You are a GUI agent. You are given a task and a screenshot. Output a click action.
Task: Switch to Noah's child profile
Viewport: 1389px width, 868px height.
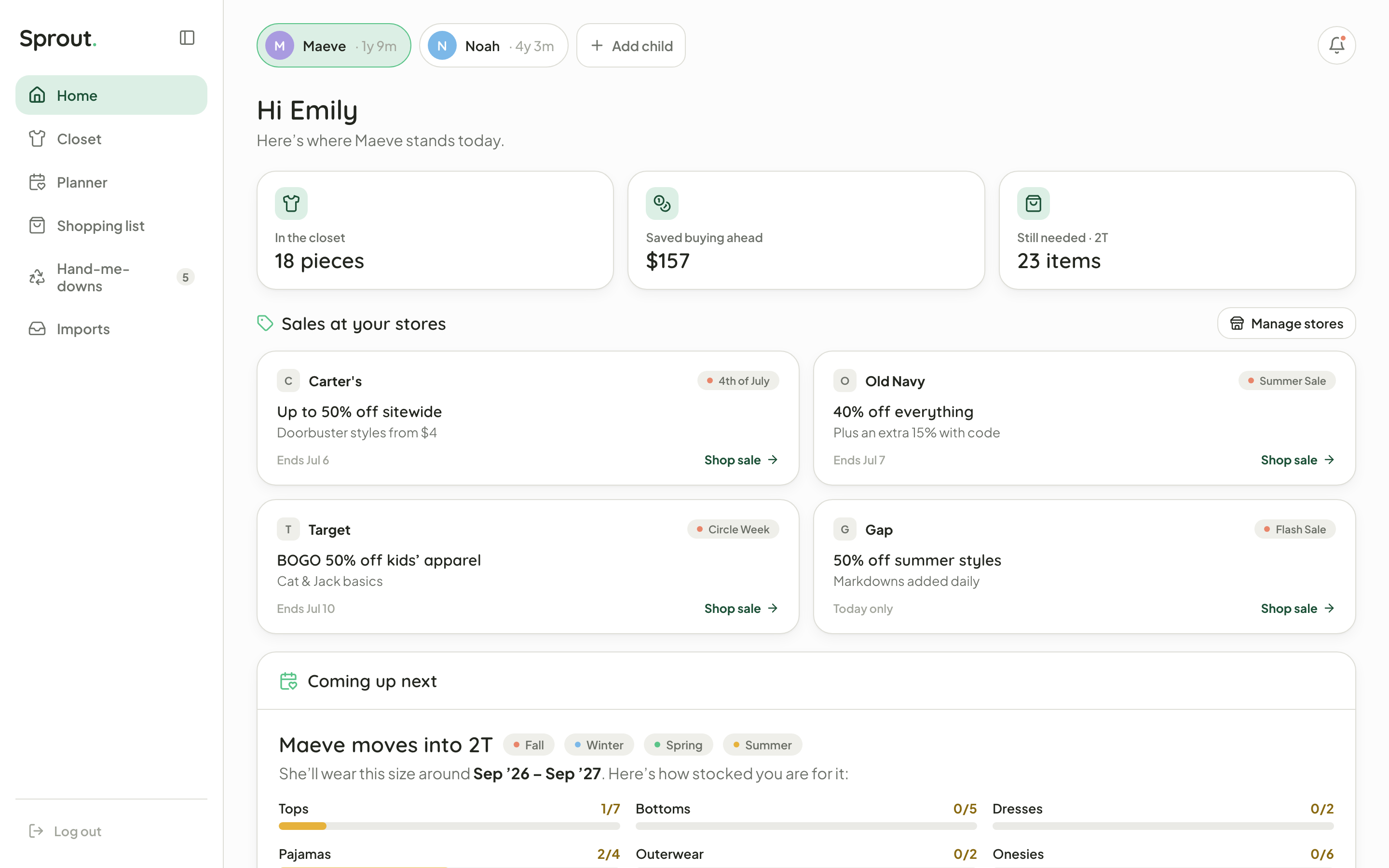[493, 45]
